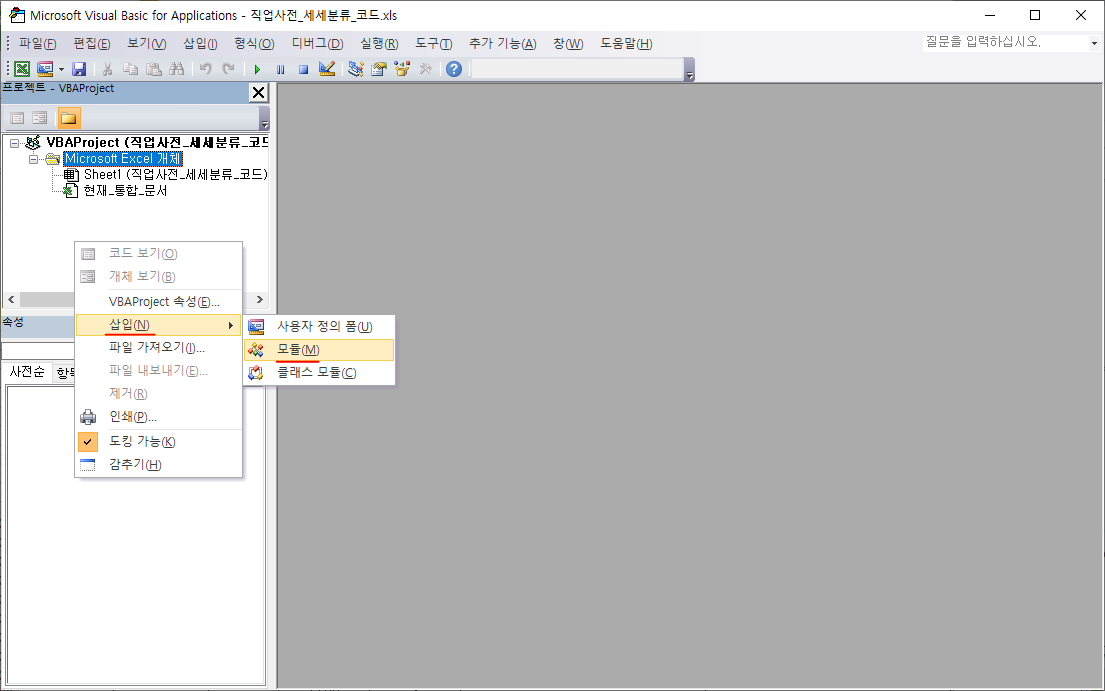Viewport: 1105px width, 691px height.
Task: Choose 인쇄(P)... in context menu
Action: coord(159,417)
